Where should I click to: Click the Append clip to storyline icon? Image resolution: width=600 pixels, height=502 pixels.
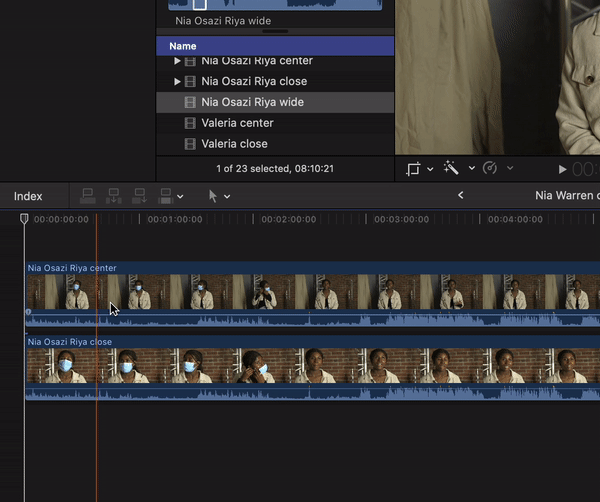140,196
